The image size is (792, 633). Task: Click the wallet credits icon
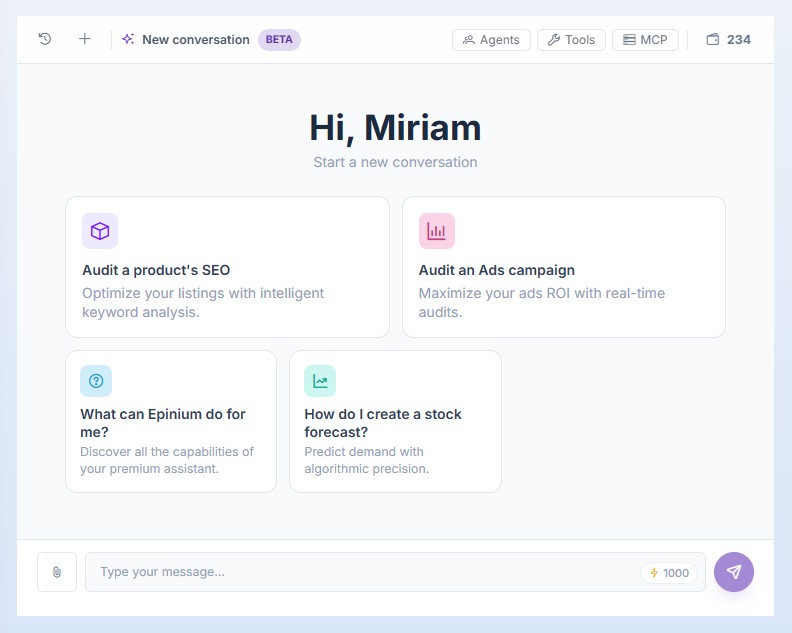click(x=713, y=39)
